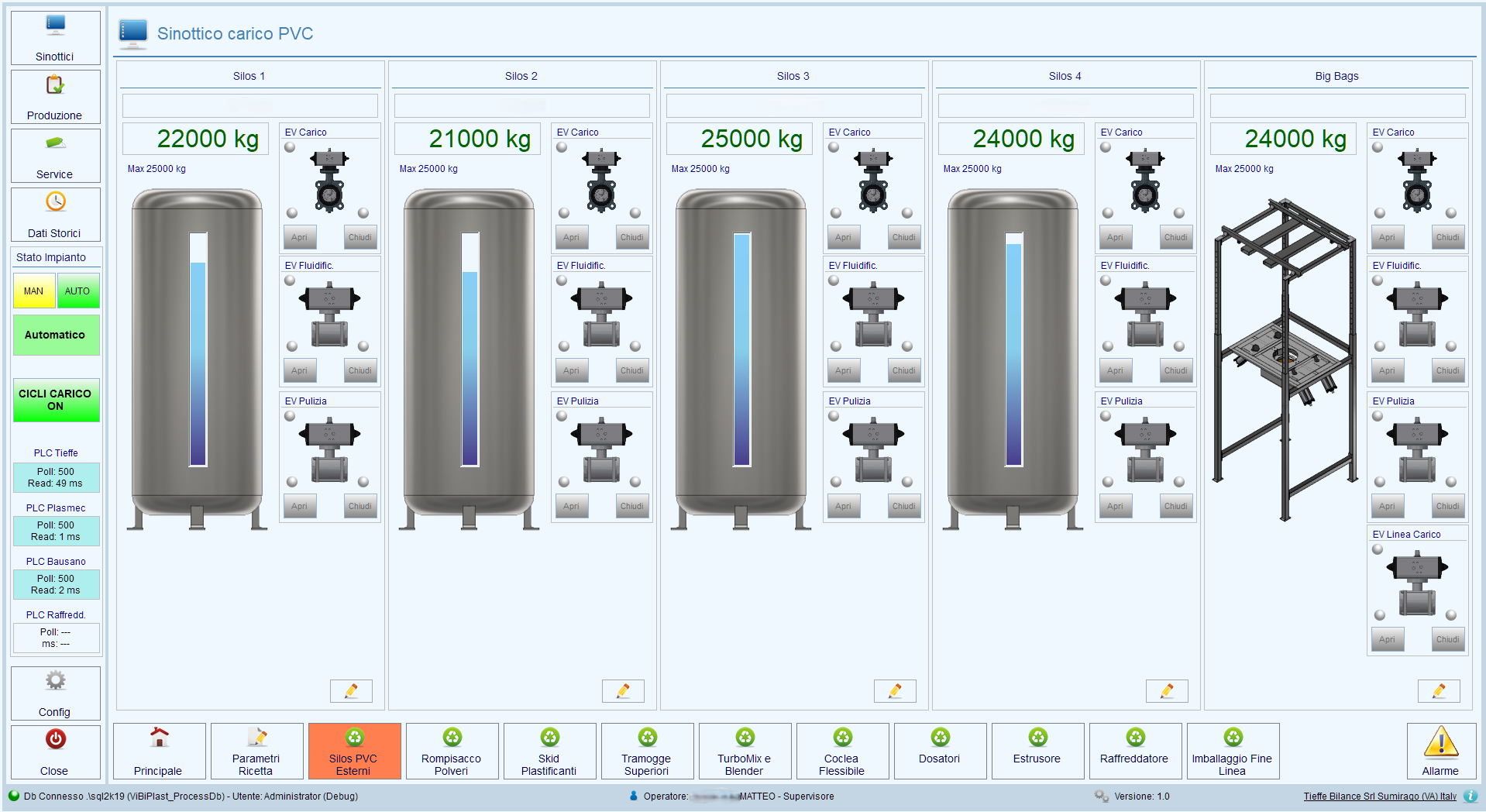Open the Produzione clipboard icon
1486x812 pixels.
point(55,85)
